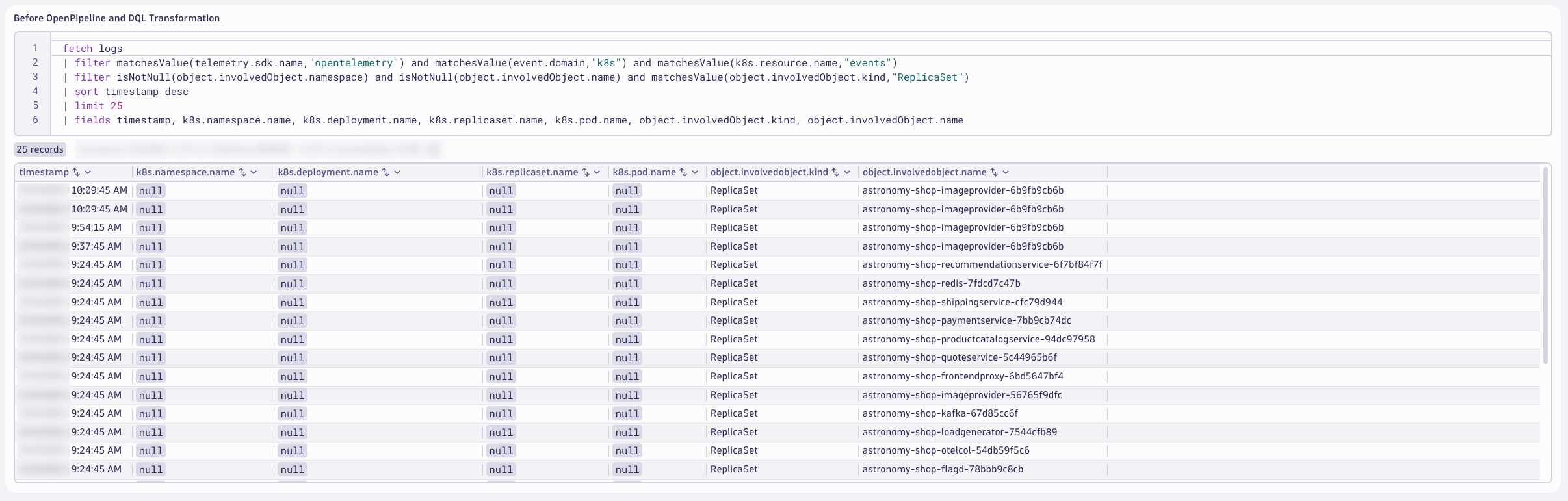This screenshot has width=1568, height=501.
Task: Open k8s.deployment.name column options chevron
Action: tap(397, 172)
